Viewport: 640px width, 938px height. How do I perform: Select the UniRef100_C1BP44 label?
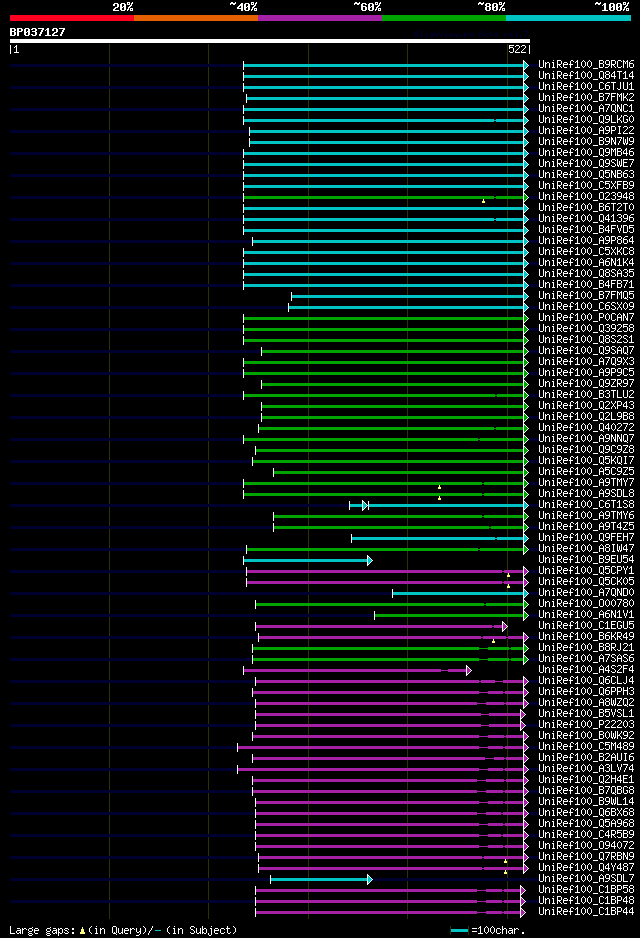586,912
